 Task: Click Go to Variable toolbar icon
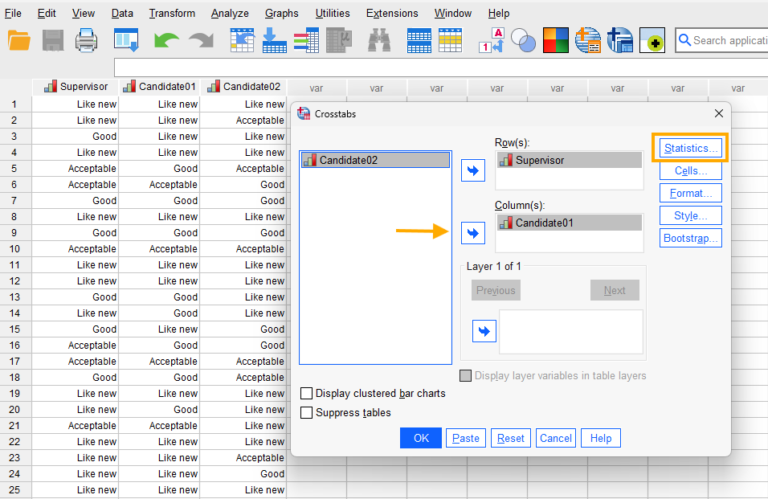[274, 40]
